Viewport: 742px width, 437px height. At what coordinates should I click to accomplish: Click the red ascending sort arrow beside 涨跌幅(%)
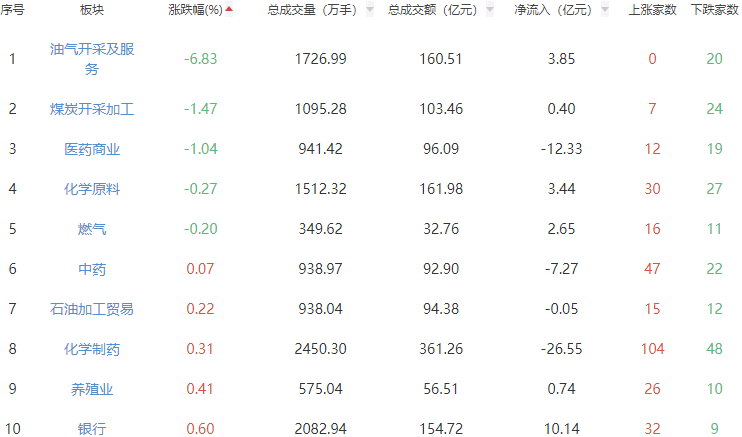point(229,9)
